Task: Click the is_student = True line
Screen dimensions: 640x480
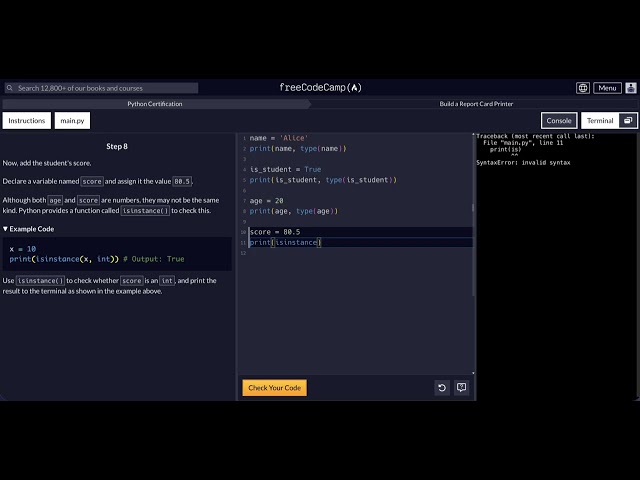Action: [x=285, y=169]
